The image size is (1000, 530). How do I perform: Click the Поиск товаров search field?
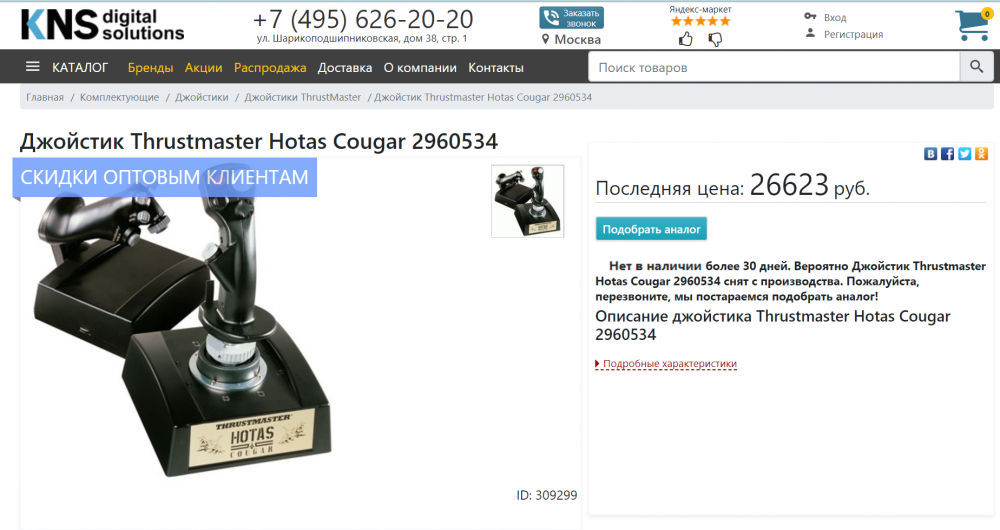[774, 67]
